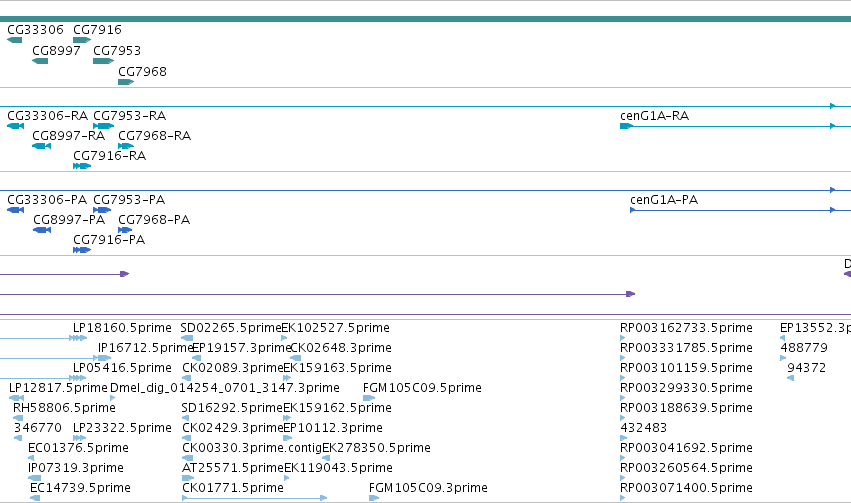The image size is (851, 503).
Task: Select EST RH58806.5prime
Action: pos(64,408)
